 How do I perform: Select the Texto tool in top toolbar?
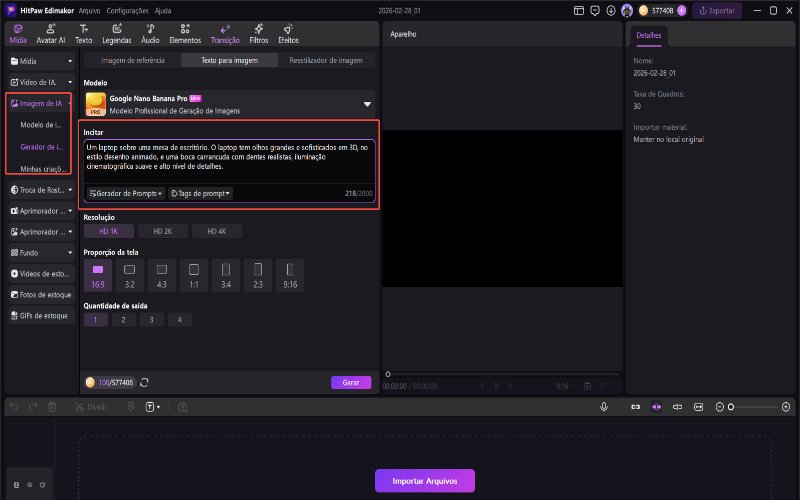(84, 33)
